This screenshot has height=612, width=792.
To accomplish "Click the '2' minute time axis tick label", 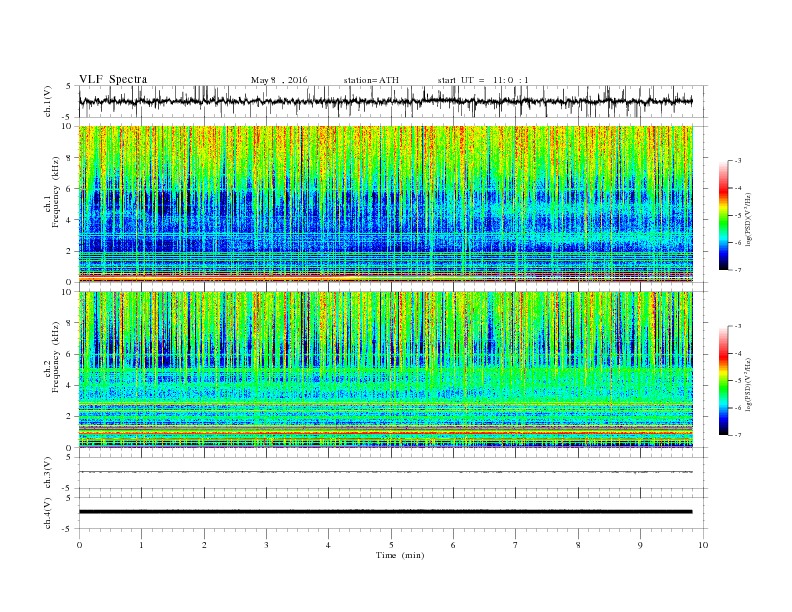I will pyautogui.click(x=204, y=545).
